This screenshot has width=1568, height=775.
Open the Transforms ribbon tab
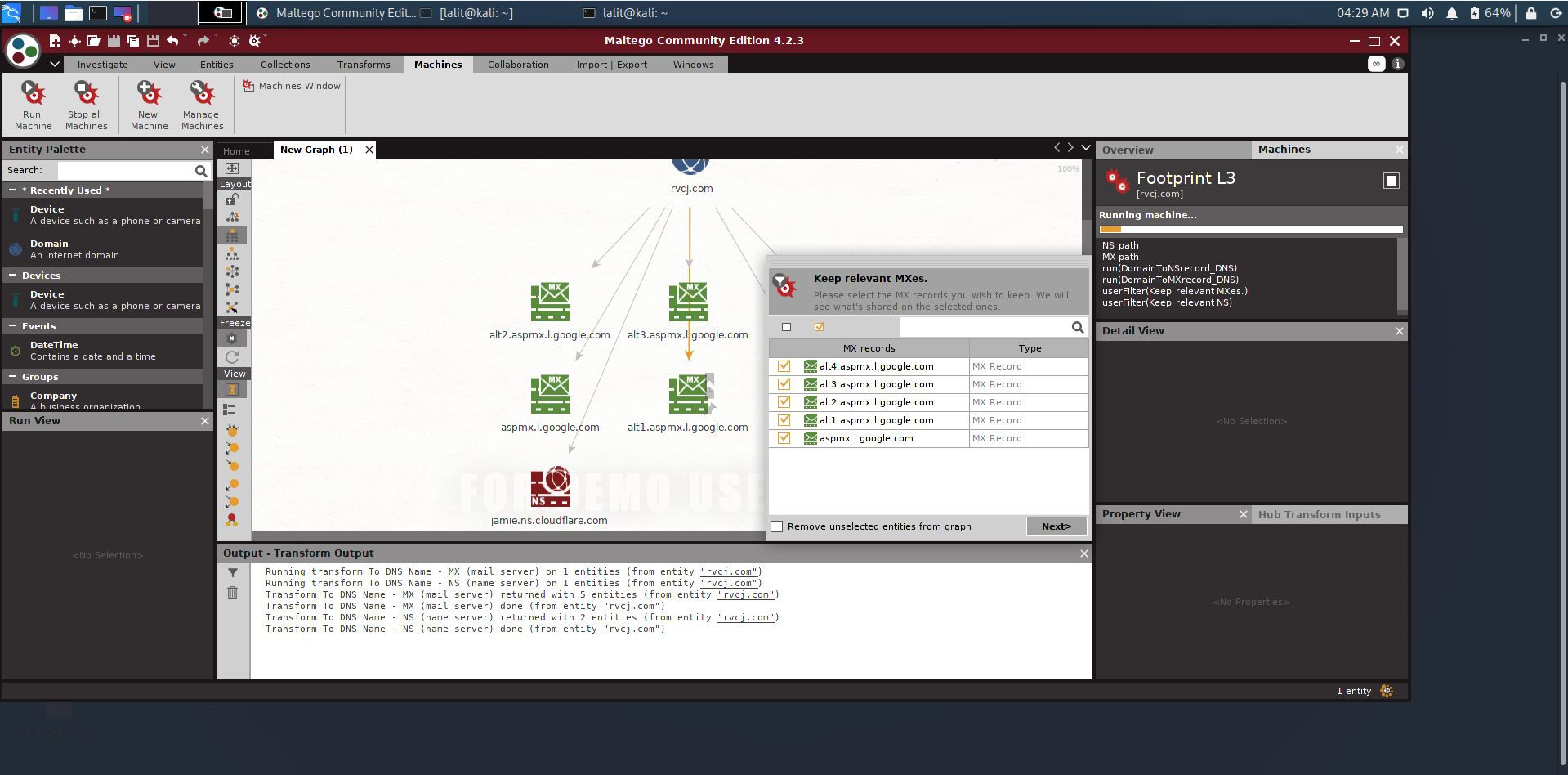364,65
